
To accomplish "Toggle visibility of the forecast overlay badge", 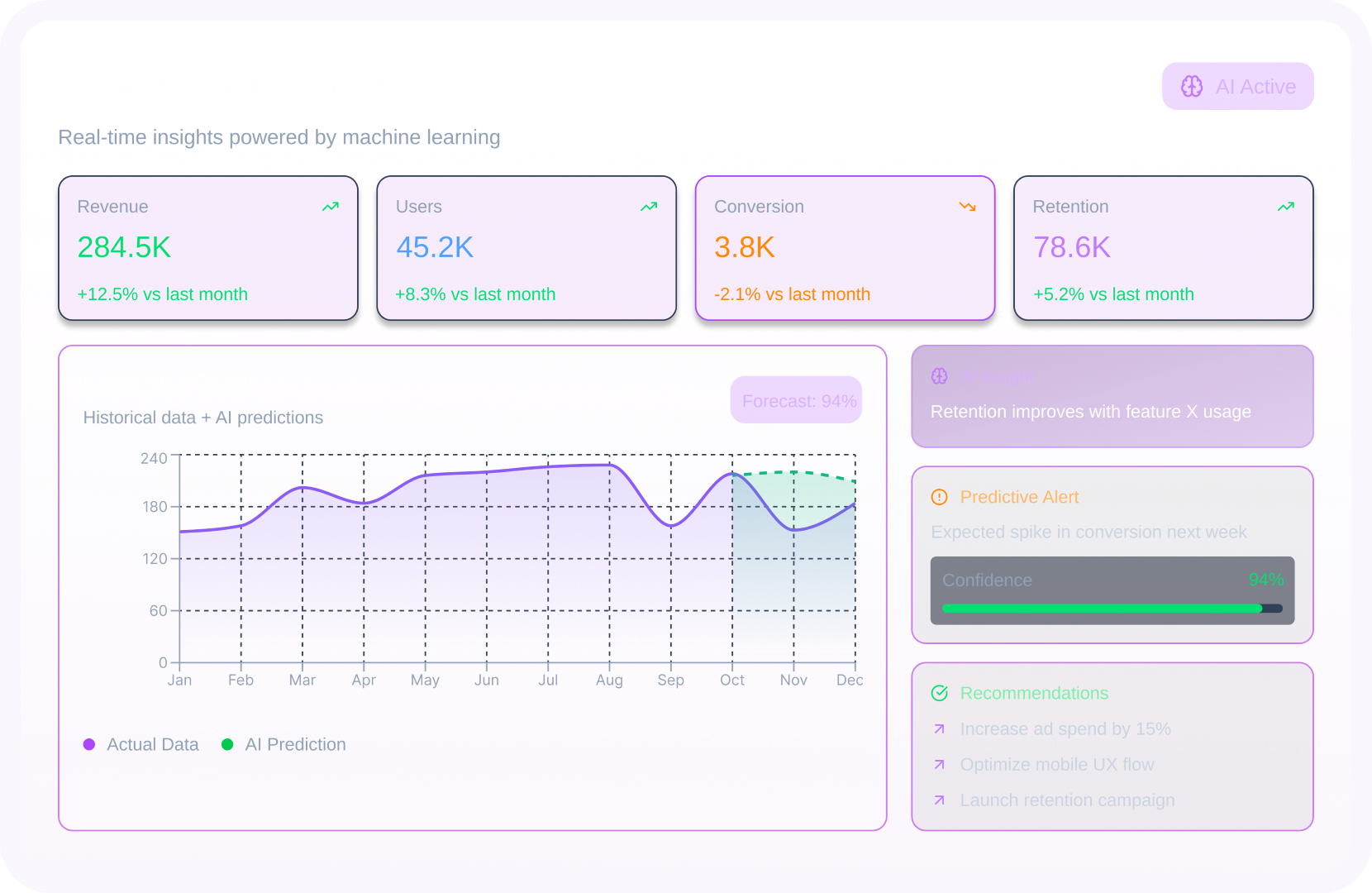I will pyautogui.click(x=796, y=400).
